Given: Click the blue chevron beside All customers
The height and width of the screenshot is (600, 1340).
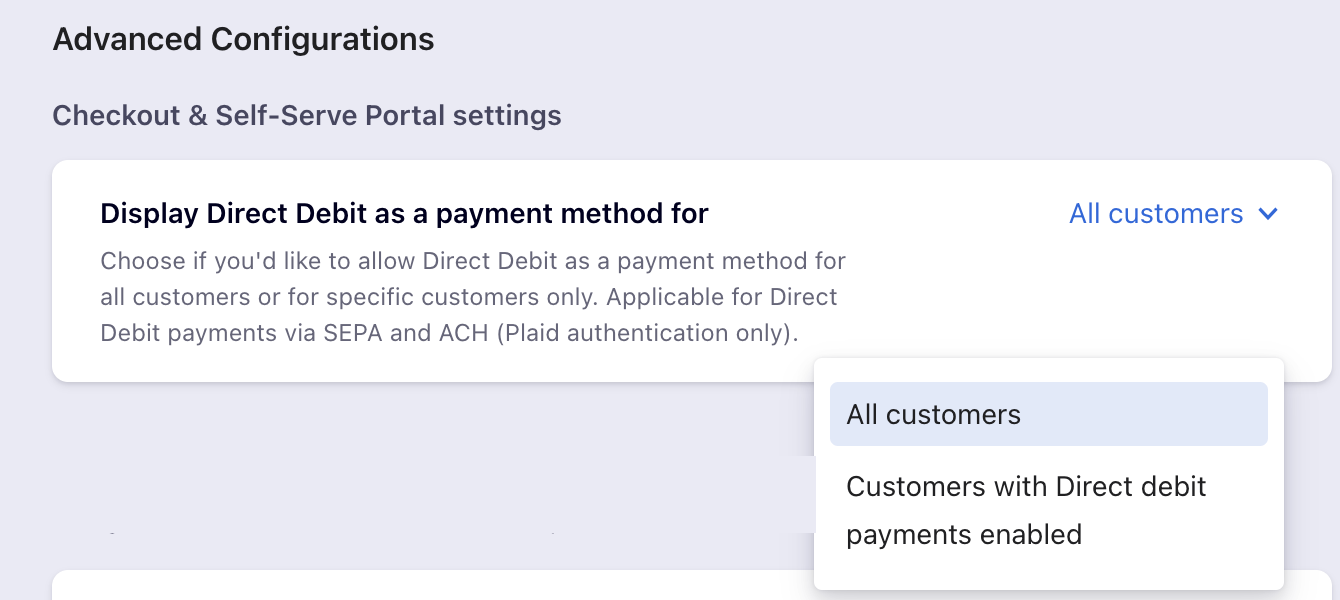Looking at the screenshot, I should pos(1268,214).
